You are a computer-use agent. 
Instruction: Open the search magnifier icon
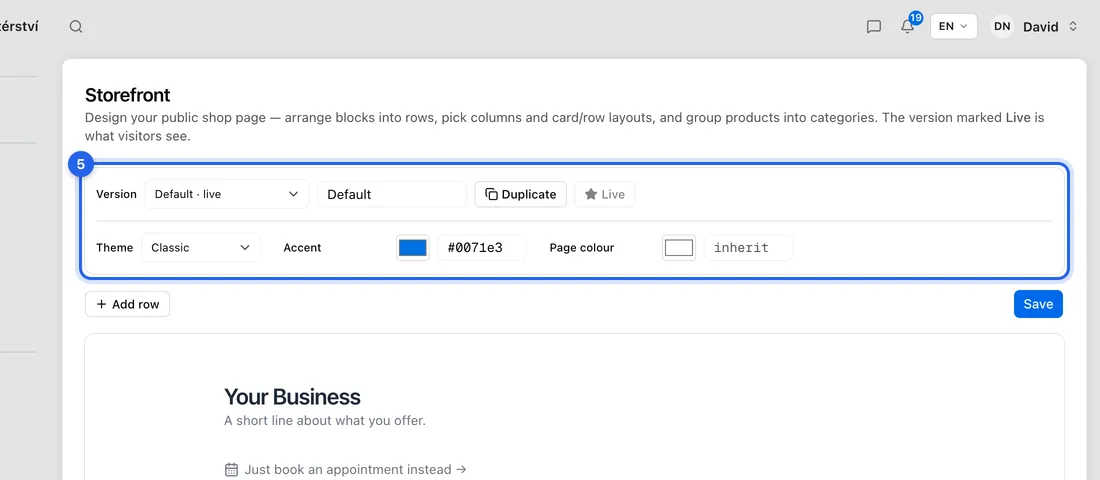76,27
